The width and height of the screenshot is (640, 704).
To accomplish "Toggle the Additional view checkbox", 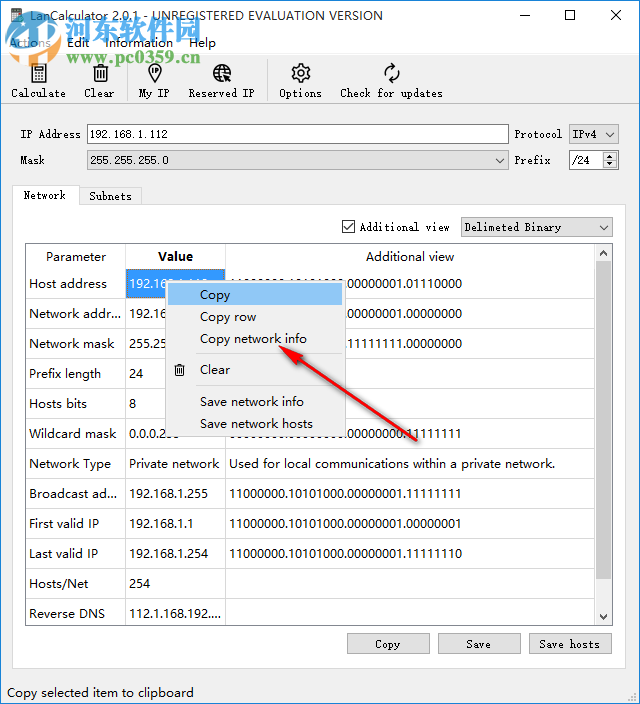I will [348, 227].
